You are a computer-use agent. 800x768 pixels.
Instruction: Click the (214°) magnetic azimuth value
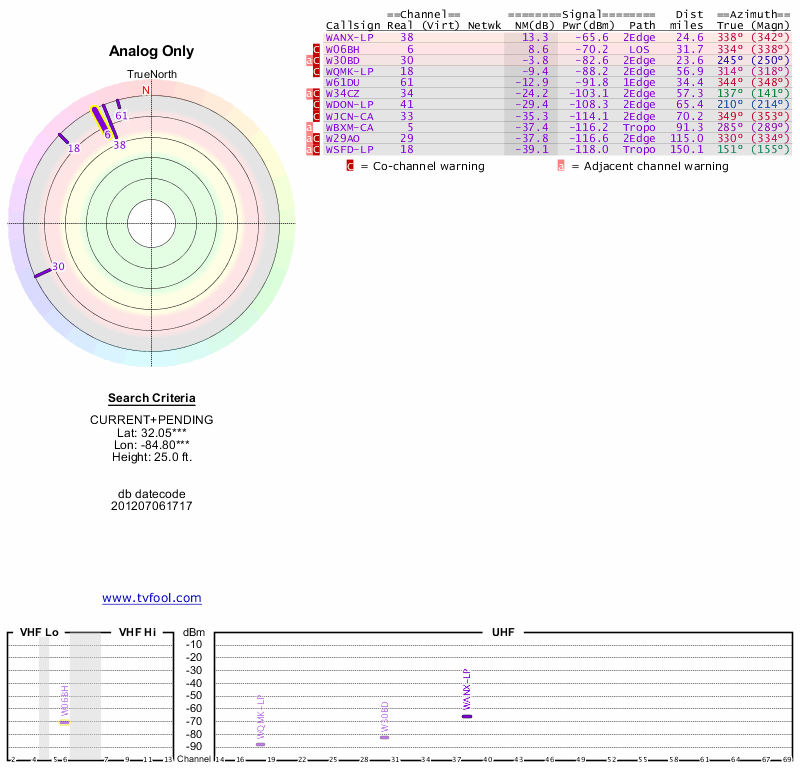pos(770,105)
